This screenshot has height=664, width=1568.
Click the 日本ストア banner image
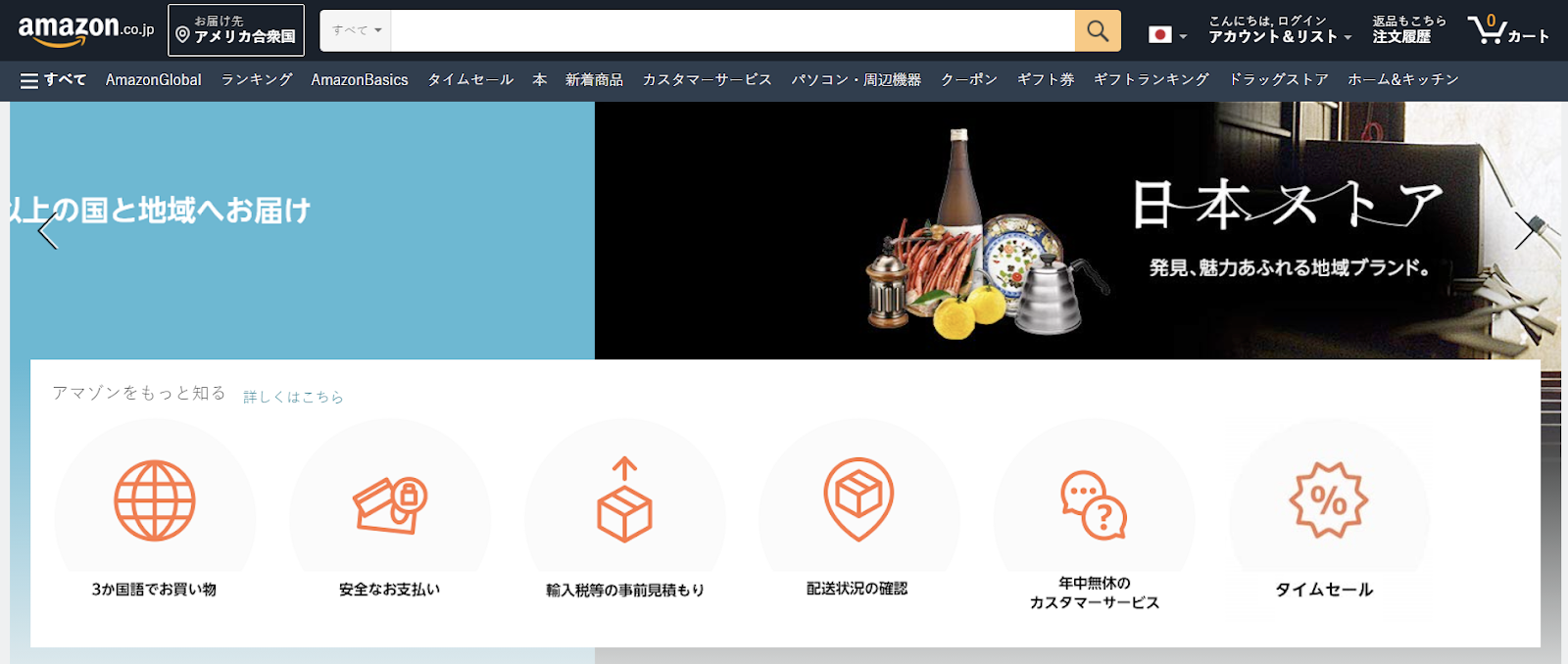pos(1078,230)
